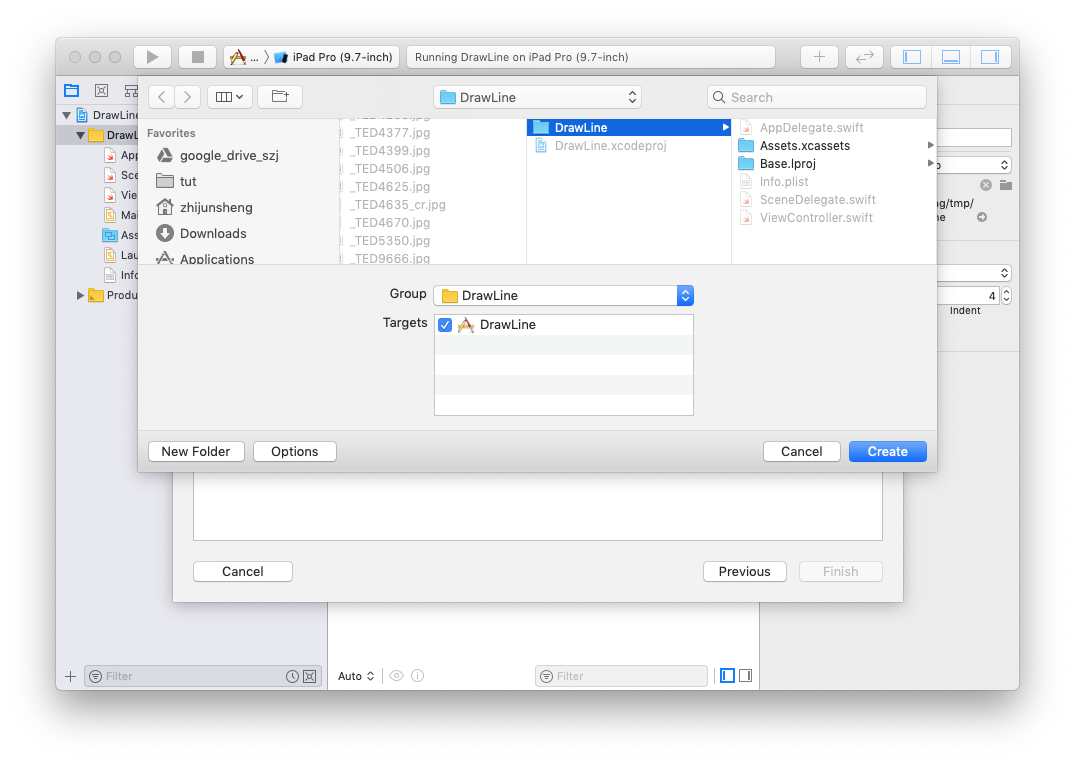Toggle the code review arrows button

865,57
